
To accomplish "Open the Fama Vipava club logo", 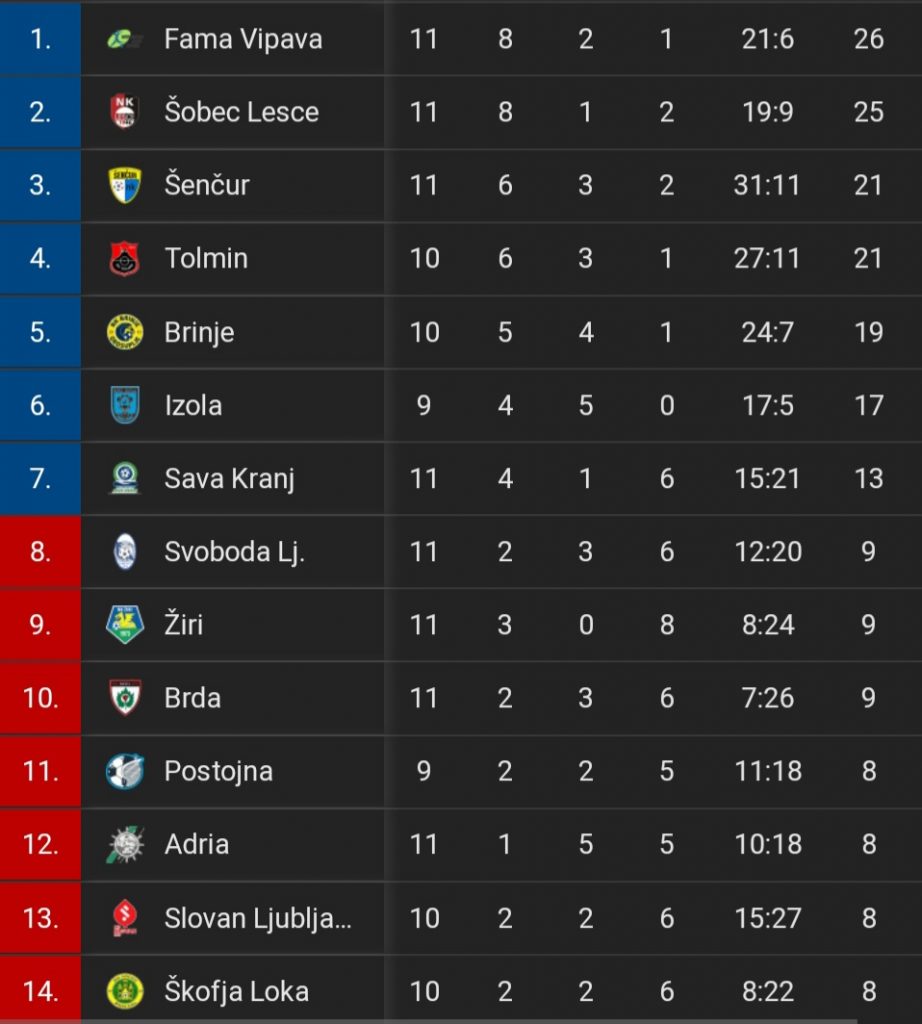I will point(124,39).
